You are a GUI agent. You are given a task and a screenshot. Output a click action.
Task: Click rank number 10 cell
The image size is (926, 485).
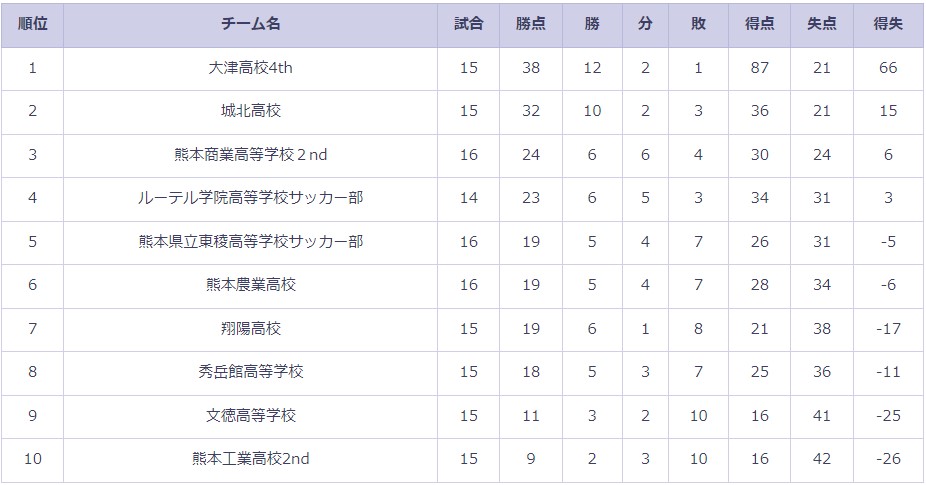tap(32, 458)
